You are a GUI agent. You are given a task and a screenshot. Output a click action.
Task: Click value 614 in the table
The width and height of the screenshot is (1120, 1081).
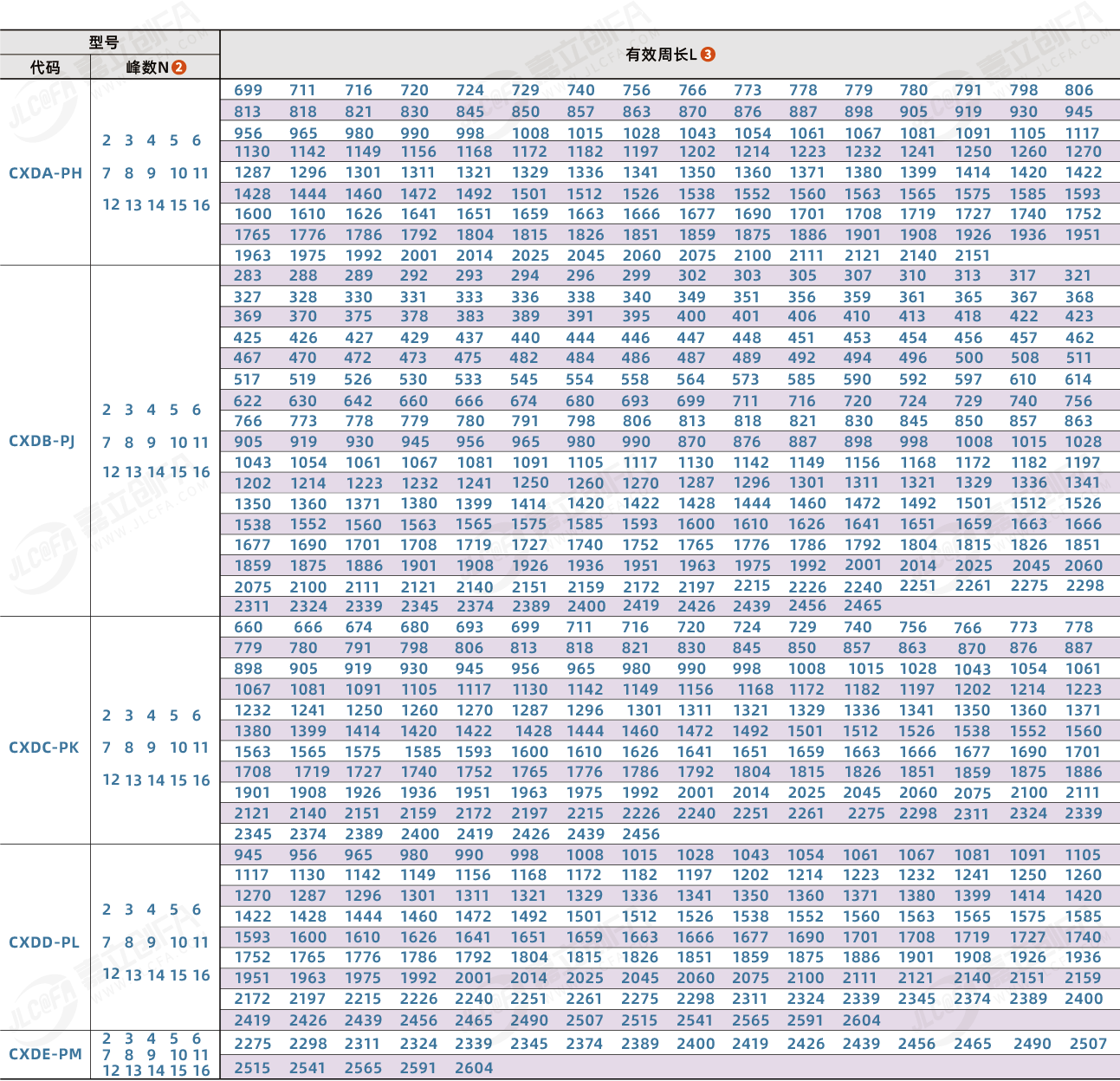coord(1078,379)
